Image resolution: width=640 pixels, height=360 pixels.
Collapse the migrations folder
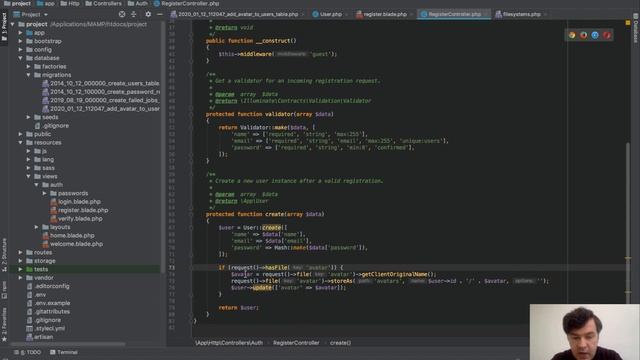(x=29, y=75)
